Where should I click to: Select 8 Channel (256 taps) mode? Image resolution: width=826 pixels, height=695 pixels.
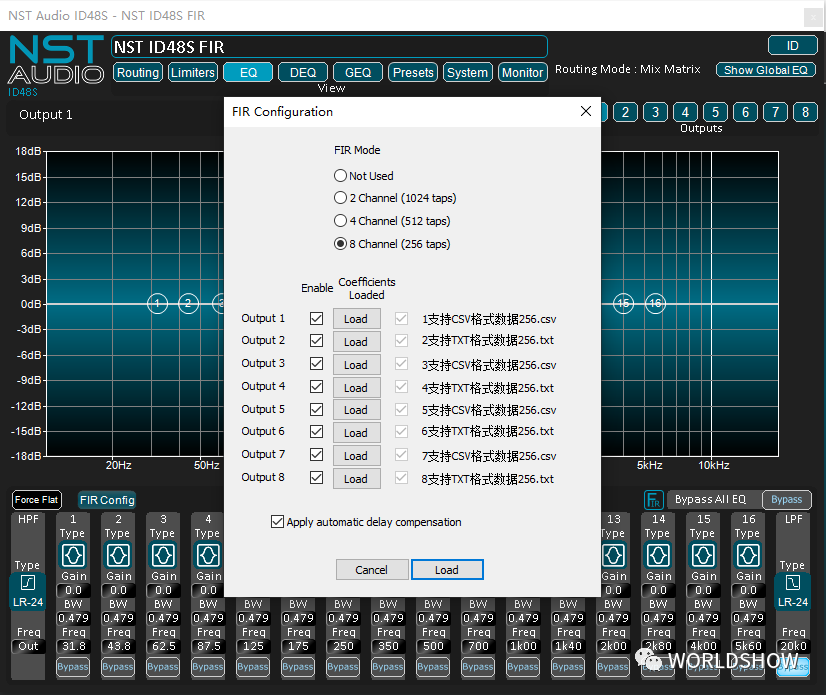pos(340,243)
